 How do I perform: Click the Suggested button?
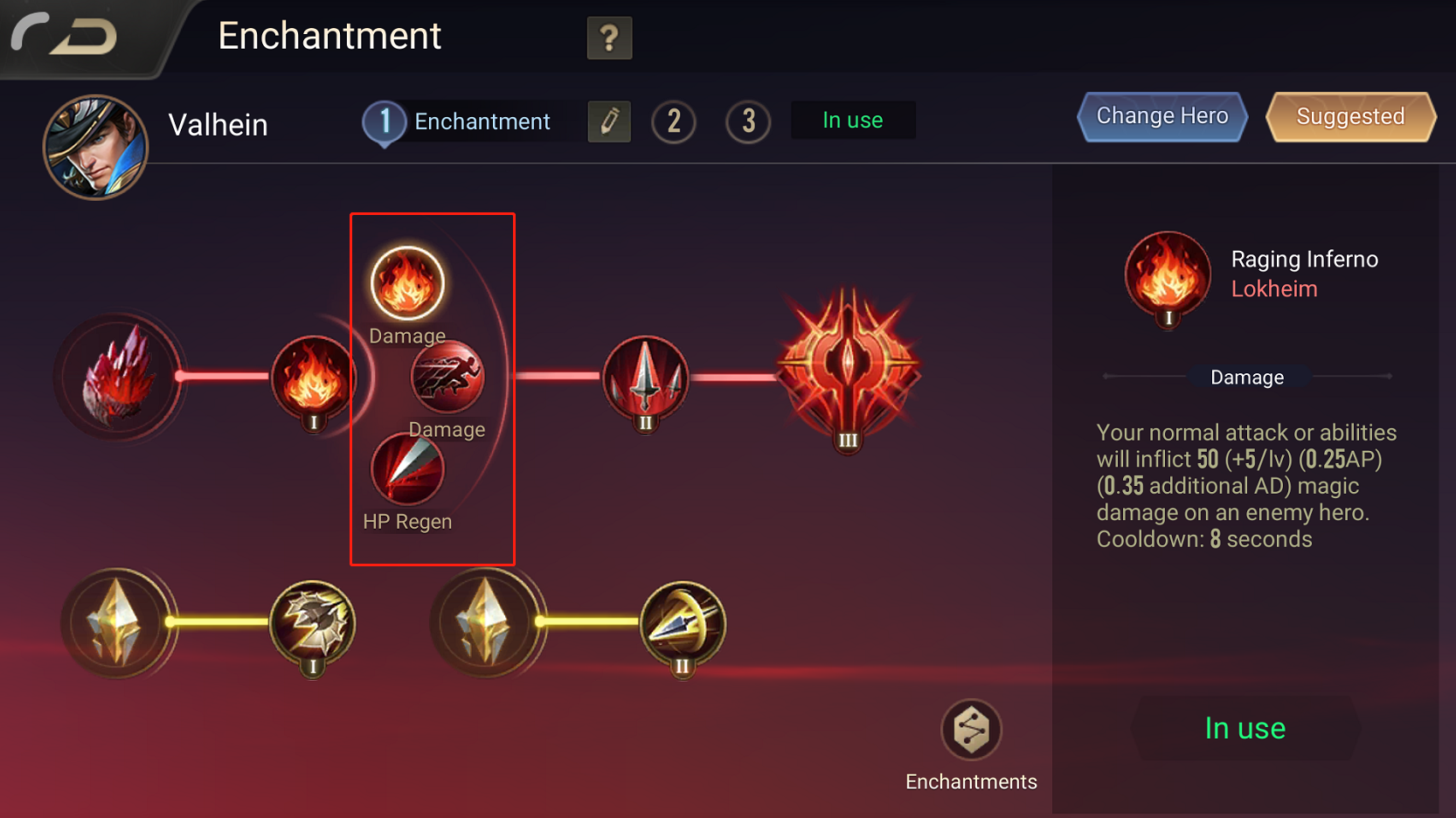coord(1350,116)
